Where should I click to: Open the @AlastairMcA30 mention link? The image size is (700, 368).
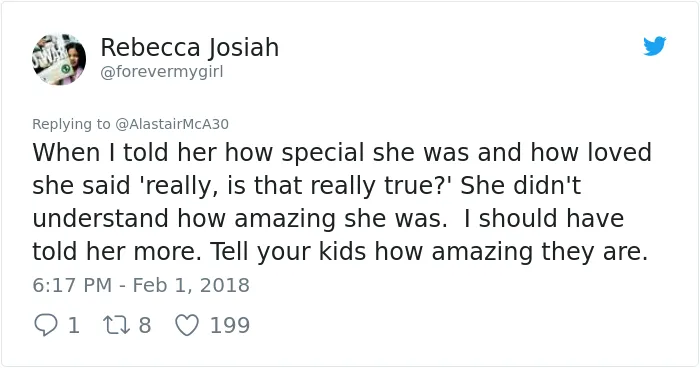172,124
